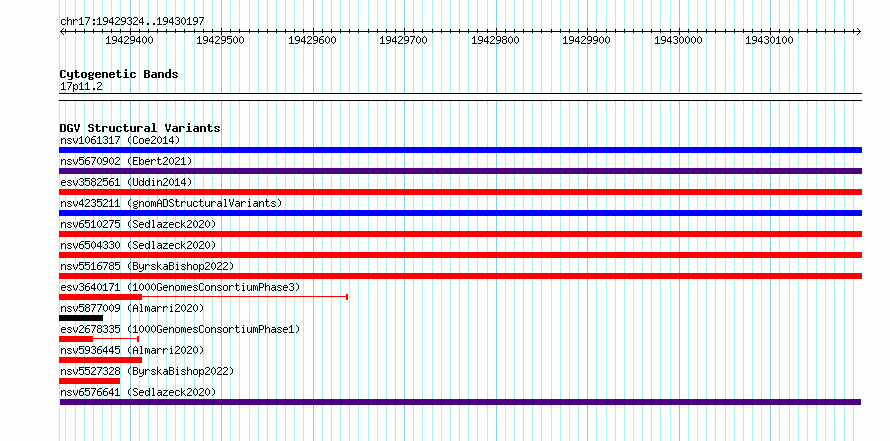The height and width of the screenshot is (441, 890).
Task: Click ruler position 19429500
Action: (x=220, y=40)
